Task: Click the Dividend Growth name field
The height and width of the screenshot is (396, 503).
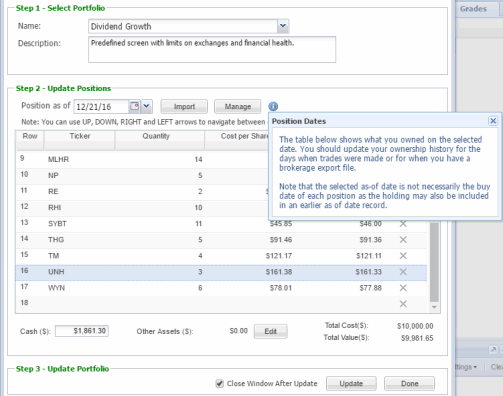Action: point(183,26)
